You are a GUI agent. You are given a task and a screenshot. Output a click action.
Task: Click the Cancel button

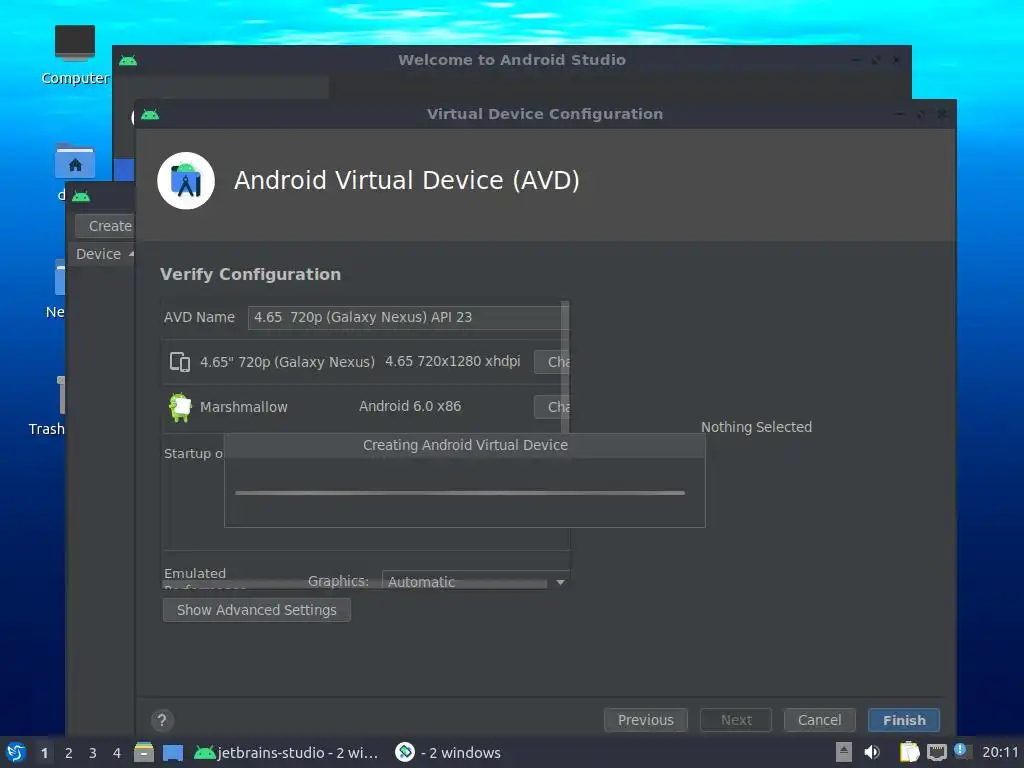[x=820, y=720]
